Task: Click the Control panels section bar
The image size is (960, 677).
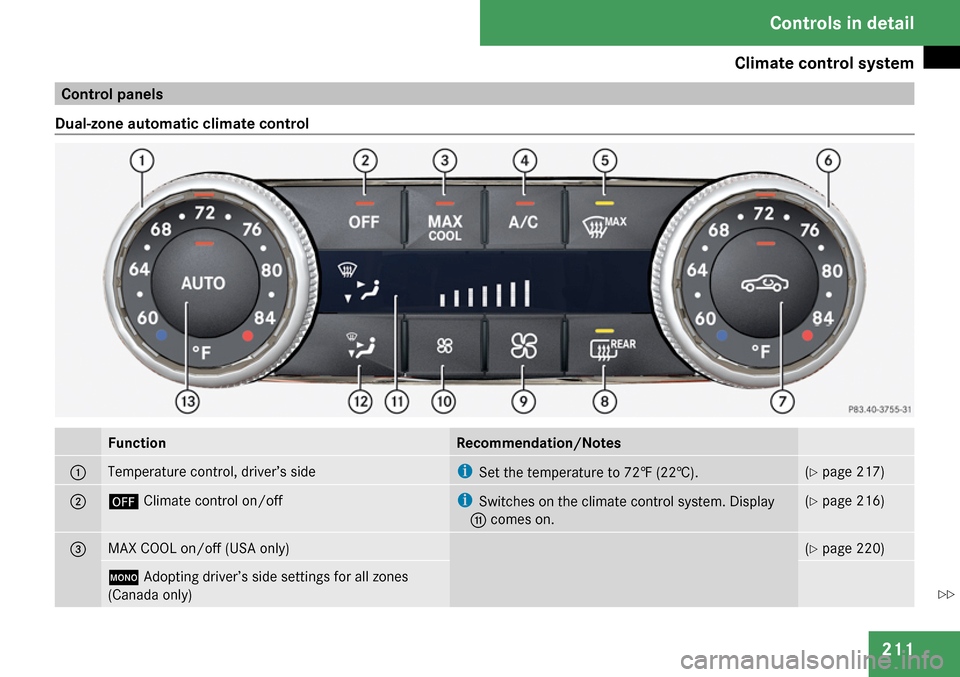Action: coord(484,94)
